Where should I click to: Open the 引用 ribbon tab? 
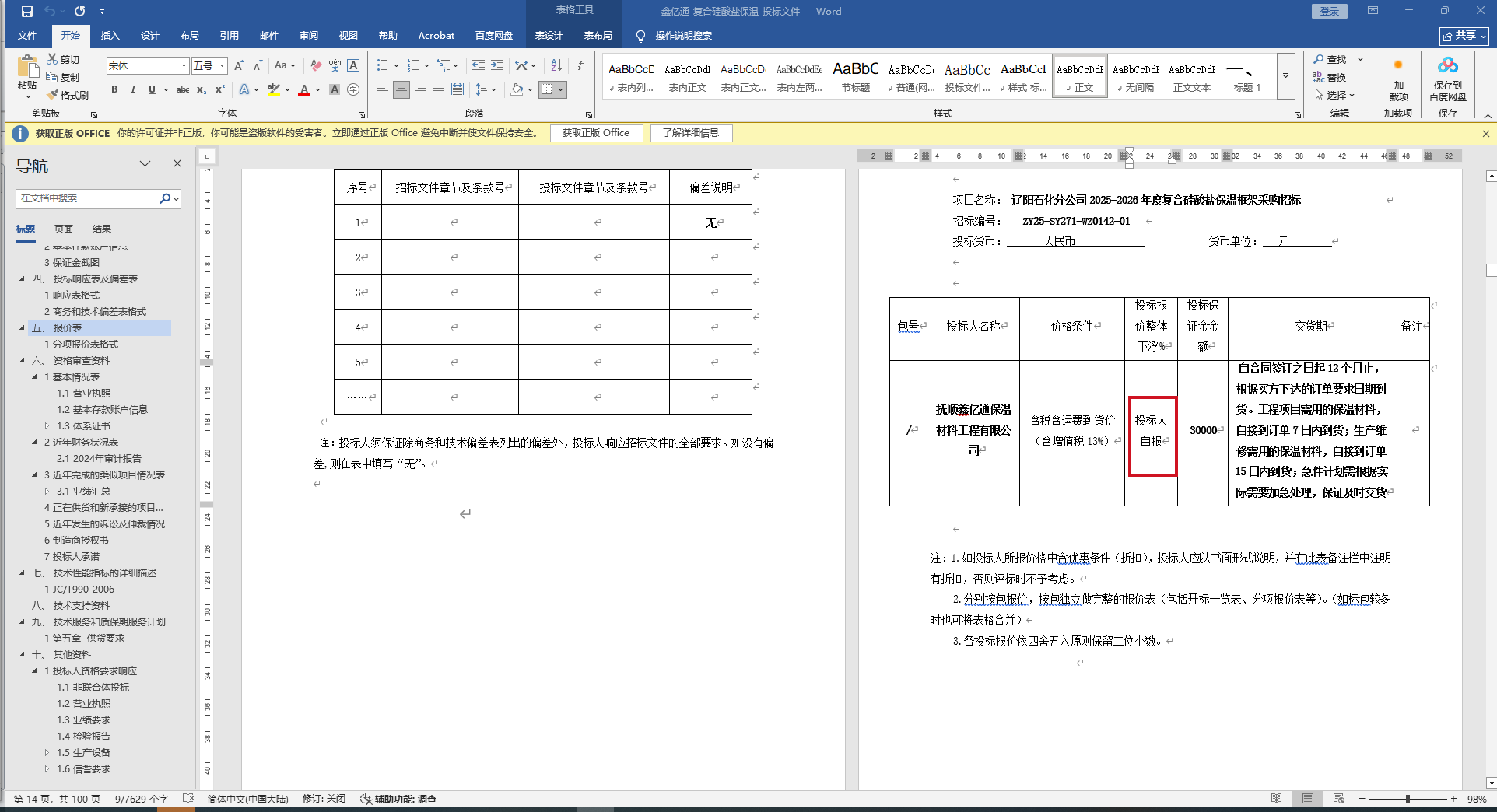pyautogui.click(x=229, y=36)
